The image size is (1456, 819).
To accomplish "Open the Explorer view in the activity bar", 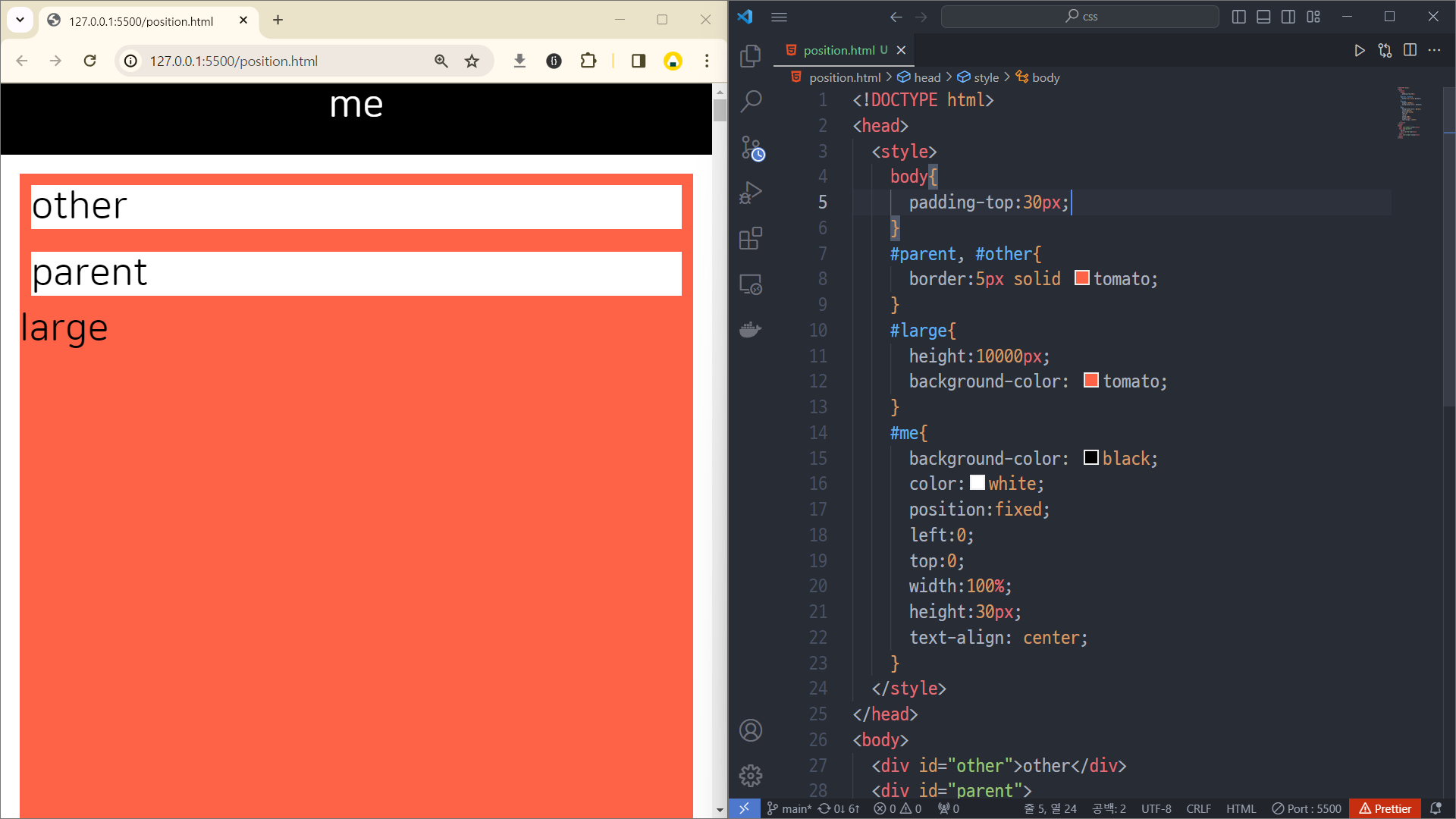I will tap(750, 55).
